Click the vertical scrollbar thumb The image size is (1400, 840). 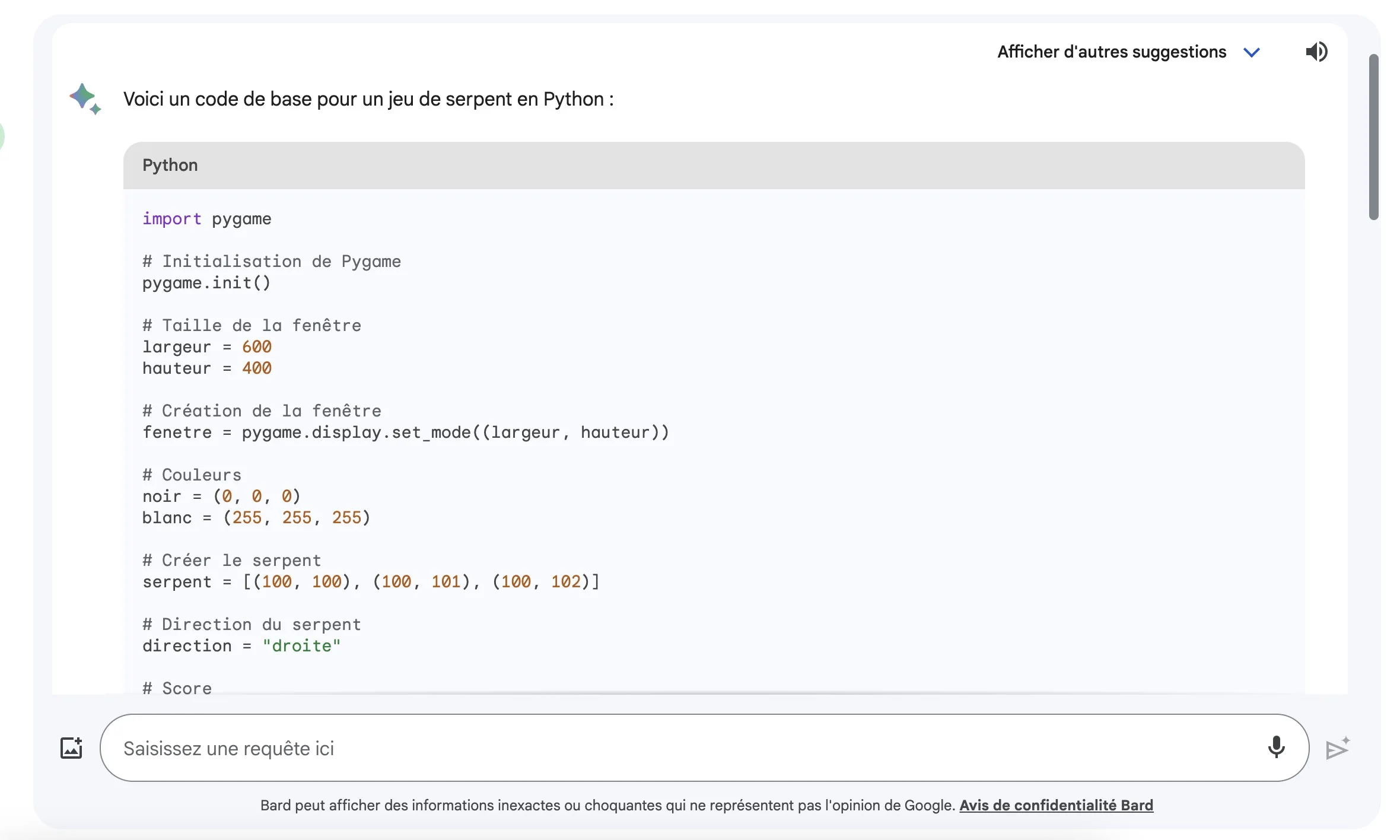[x=1373, y=136]
